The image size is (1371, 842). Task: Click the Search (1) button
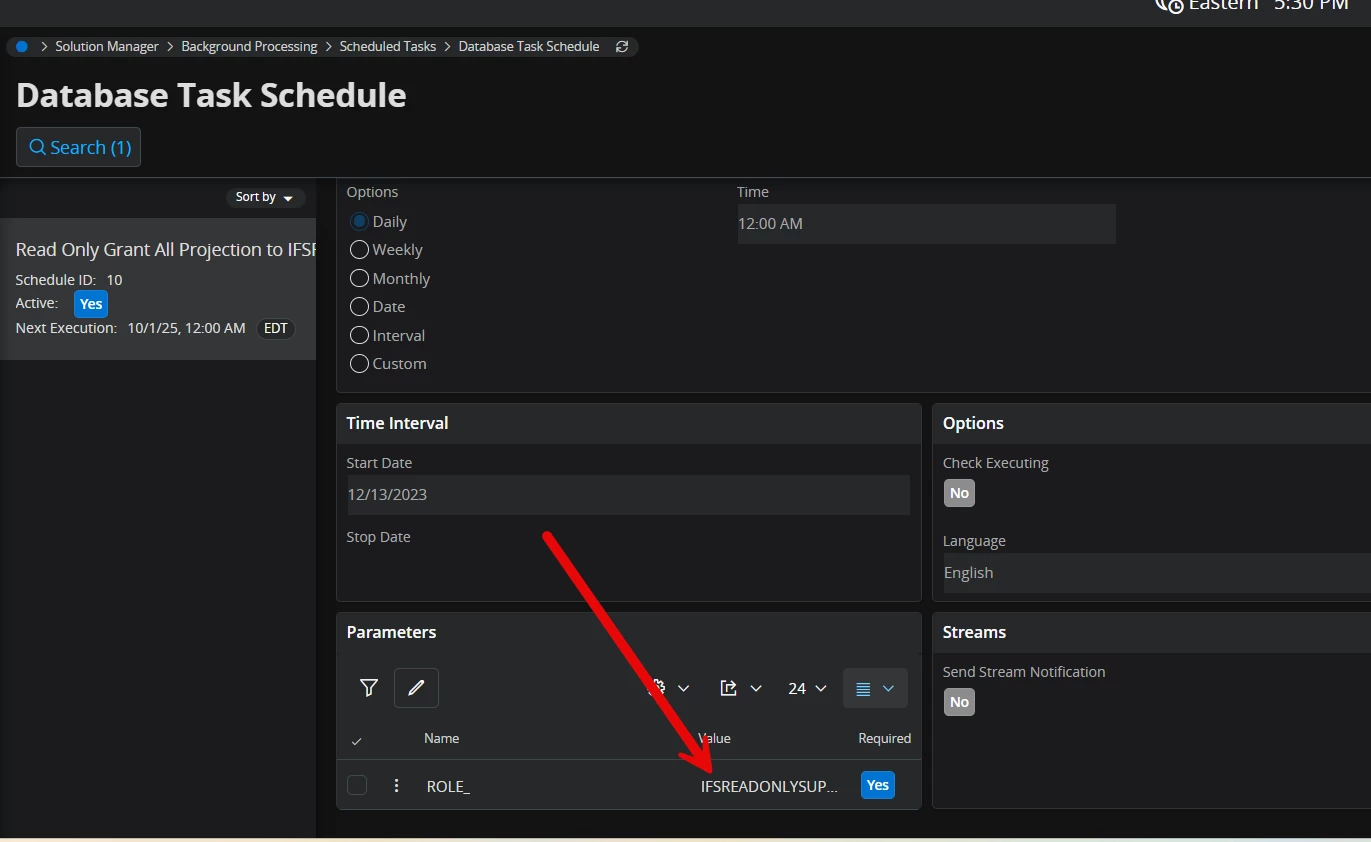coord(78,147)
